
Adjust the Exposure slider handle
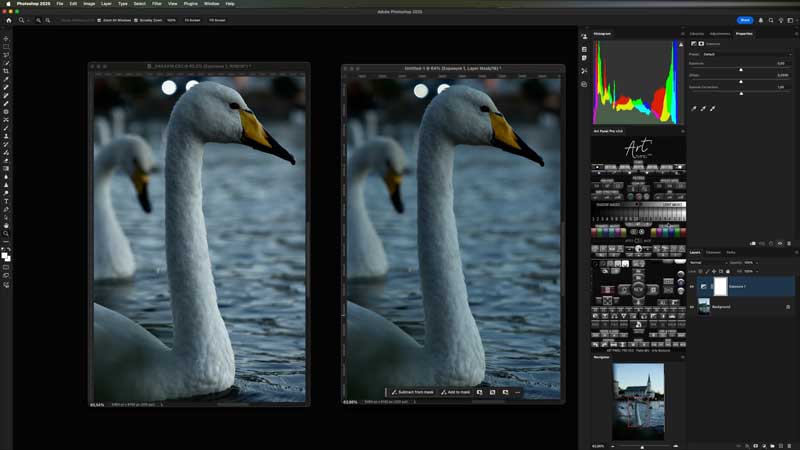[740, 69]
